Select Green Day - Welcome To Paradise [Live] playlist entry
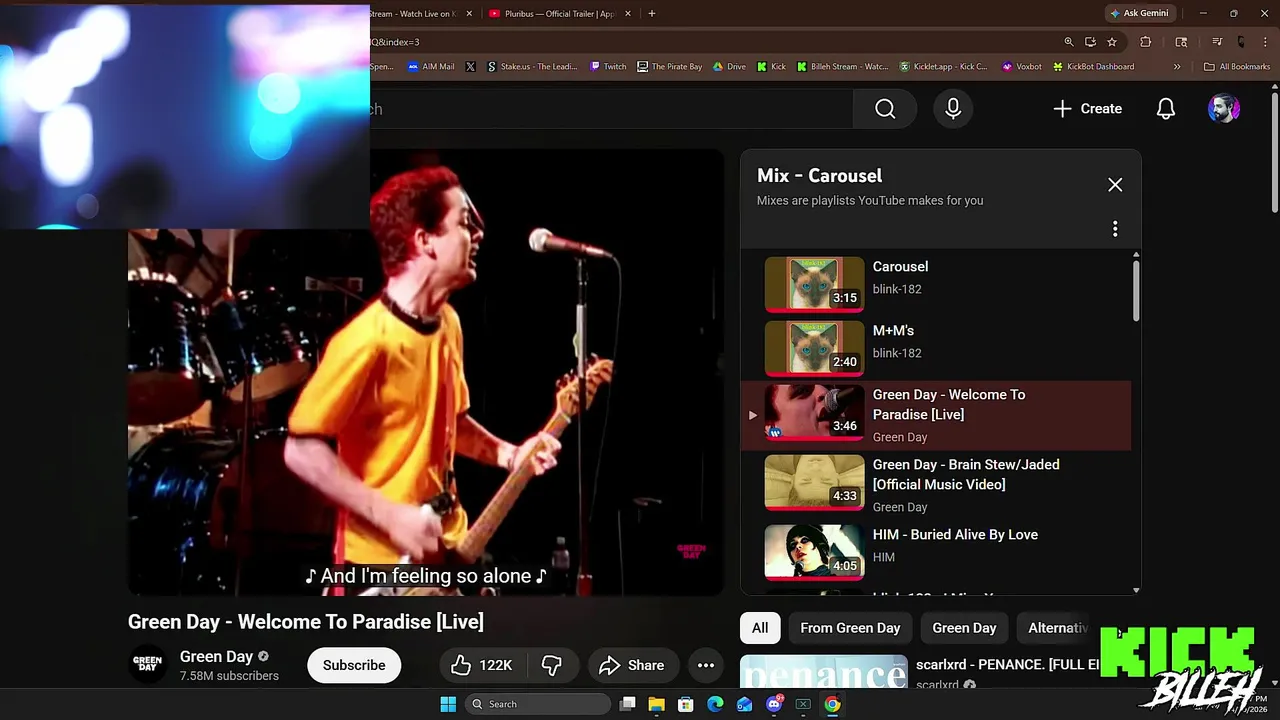Image resolution: width=1280 pixels, height=720 pixels. [x=936, y=415]
